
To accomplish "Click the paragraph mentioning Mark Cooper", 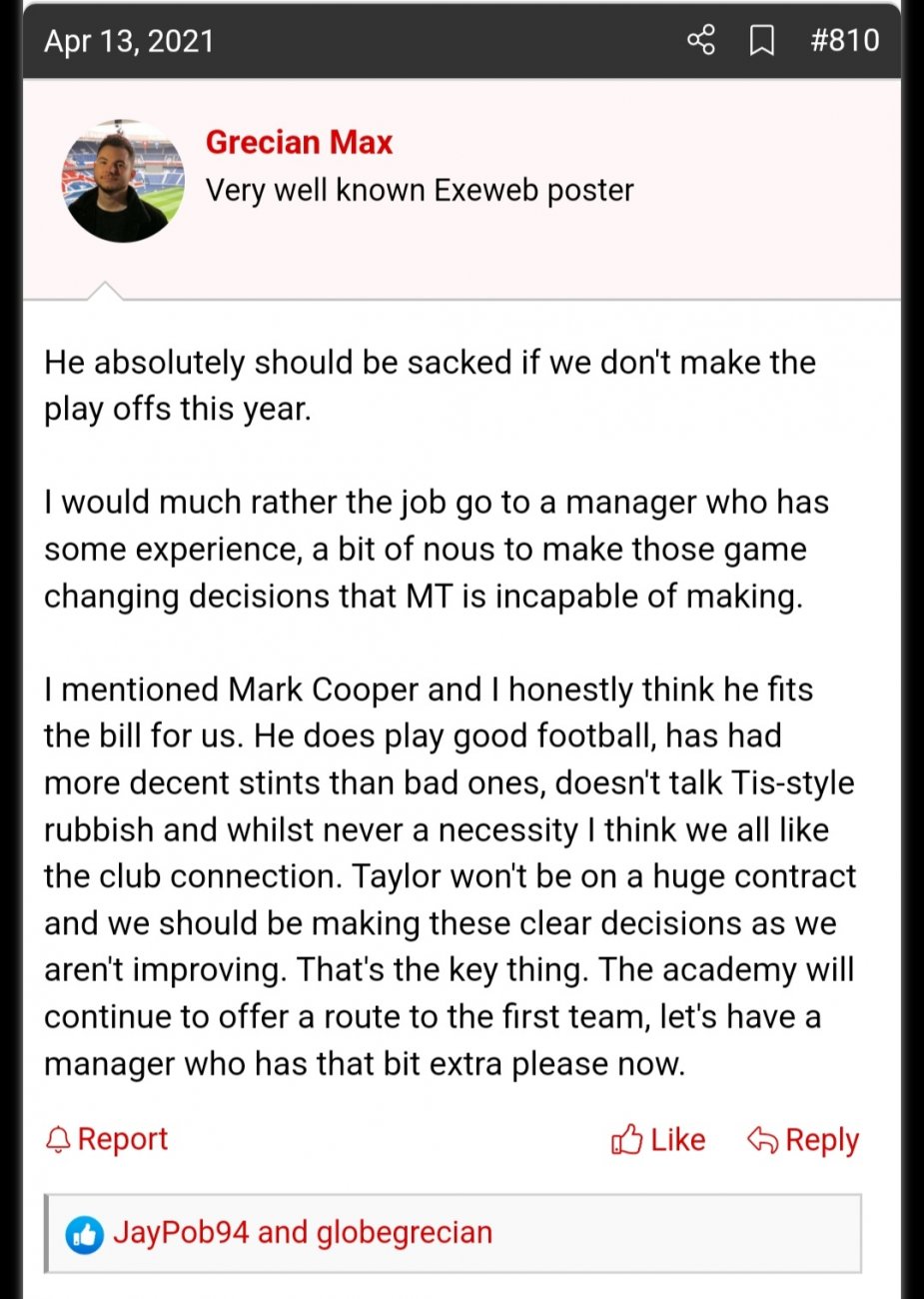I will click(450, 876).
